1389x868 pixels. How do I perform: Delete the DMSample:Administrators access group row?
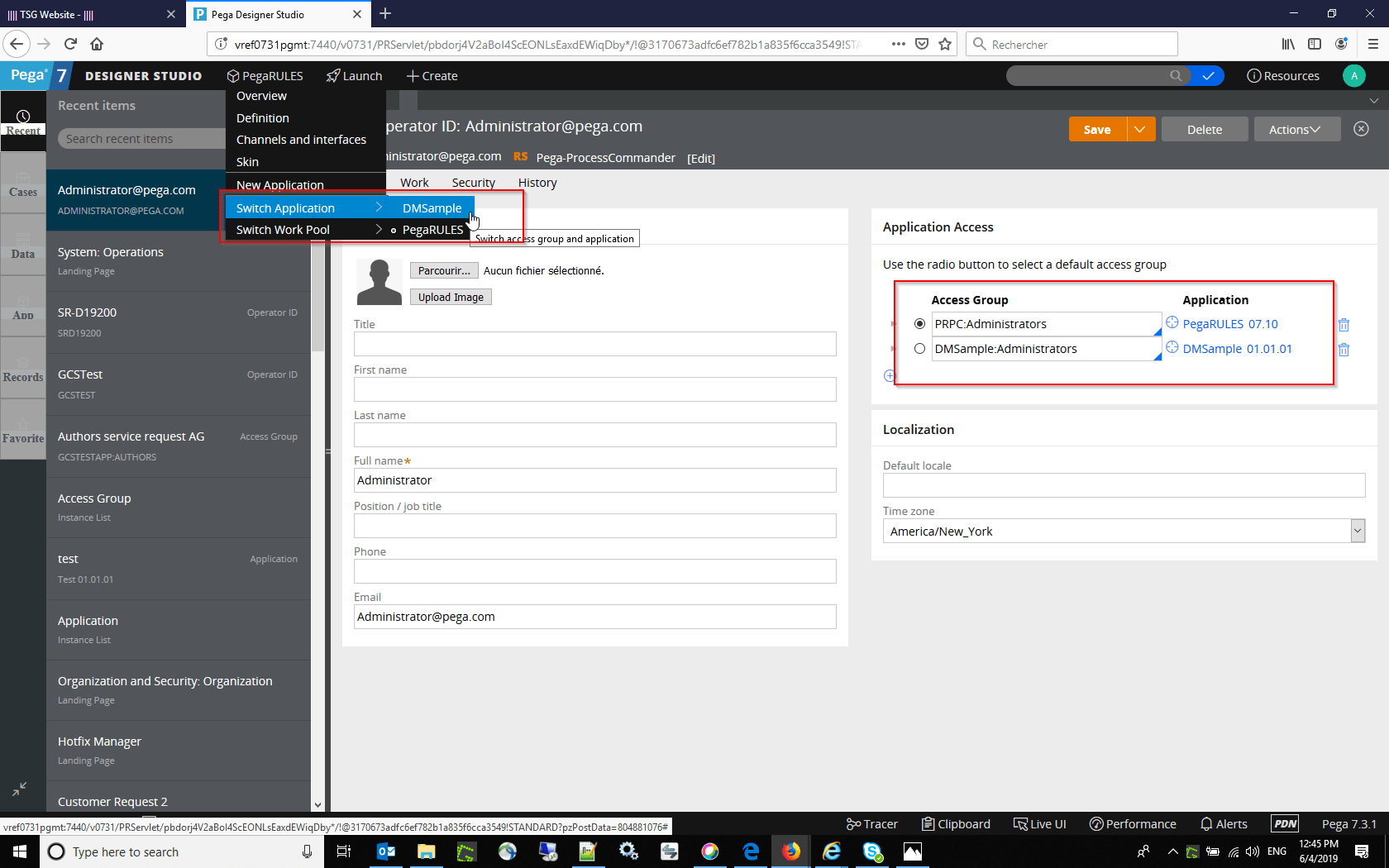coord(1344,350)
